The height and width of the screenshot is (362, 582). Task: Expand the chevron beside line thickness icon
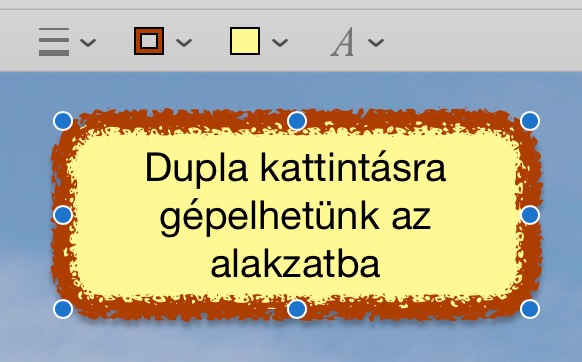pos(88,42)
